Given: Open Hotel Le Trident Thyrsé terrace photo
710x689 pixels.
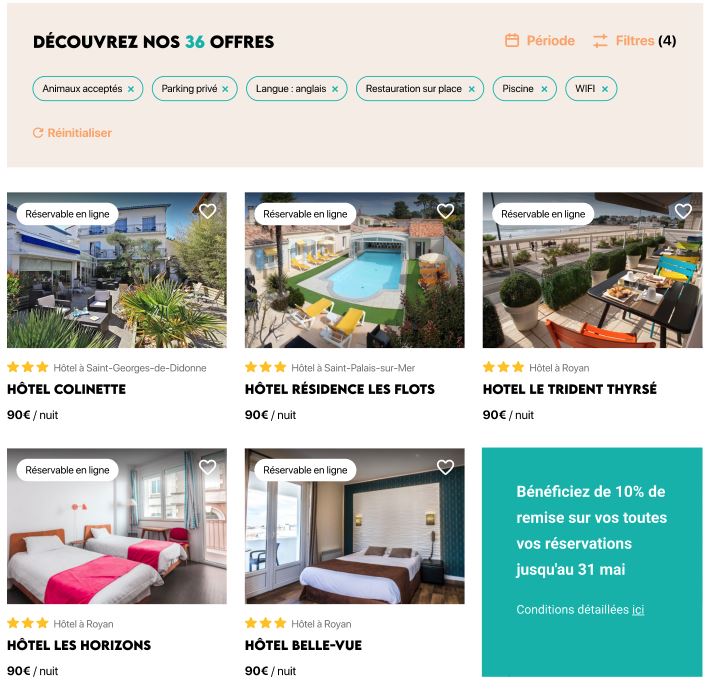Looking at the screenshot, I should tap(592, 270).
